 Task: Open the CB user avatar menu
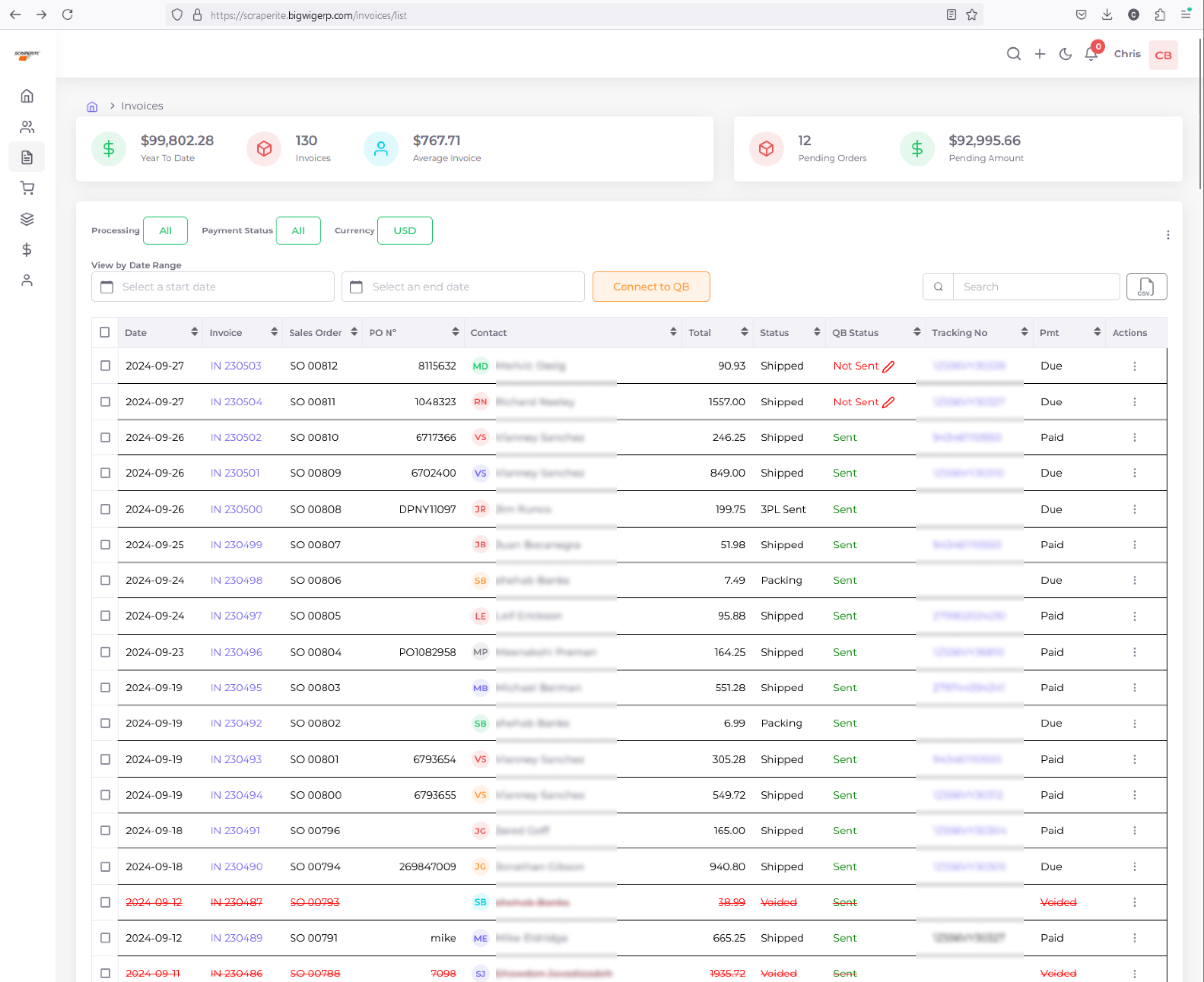point(1163,55)
